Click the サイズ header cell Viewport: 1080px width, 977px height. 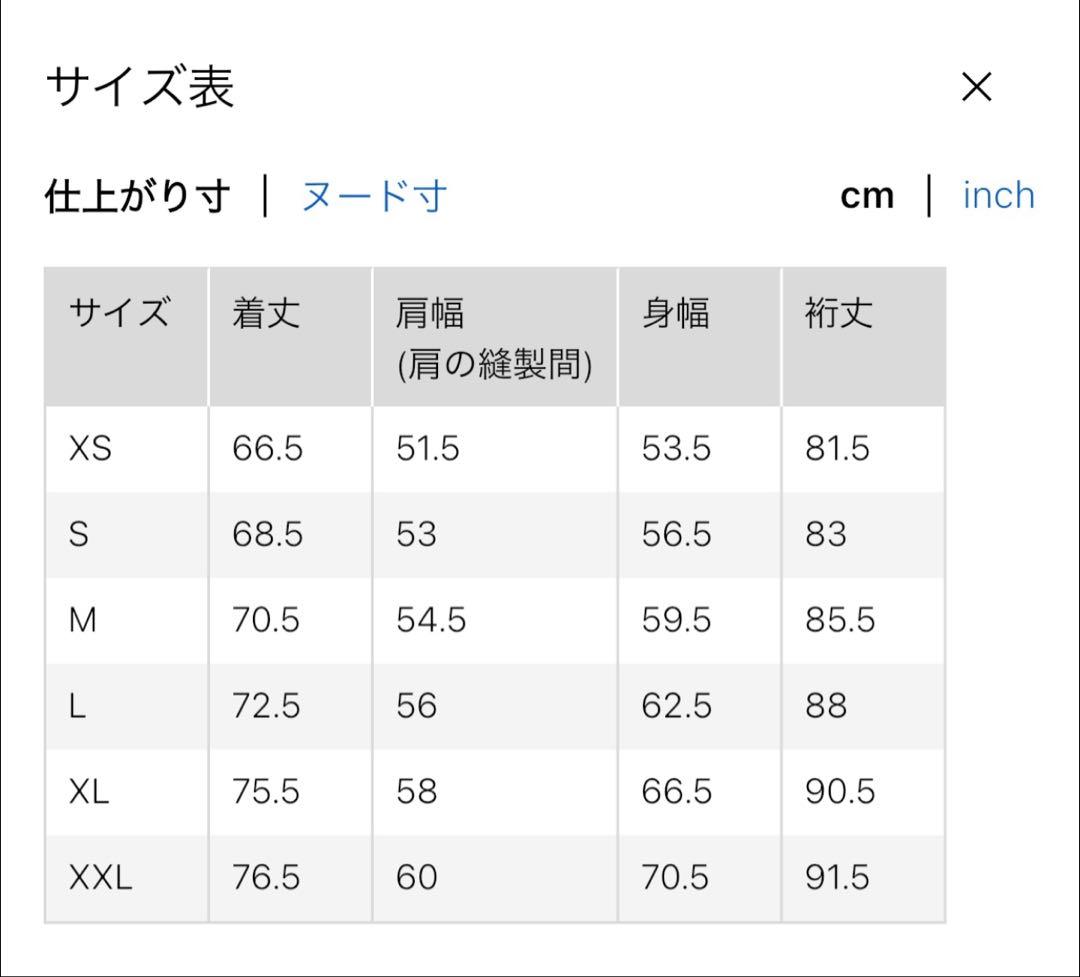[x=120, y=313]
